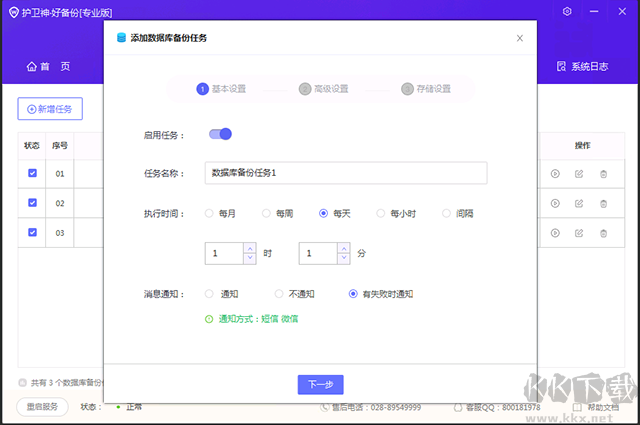Click the minute number field
The image size is (640, 425).
(x=318, y=254)
